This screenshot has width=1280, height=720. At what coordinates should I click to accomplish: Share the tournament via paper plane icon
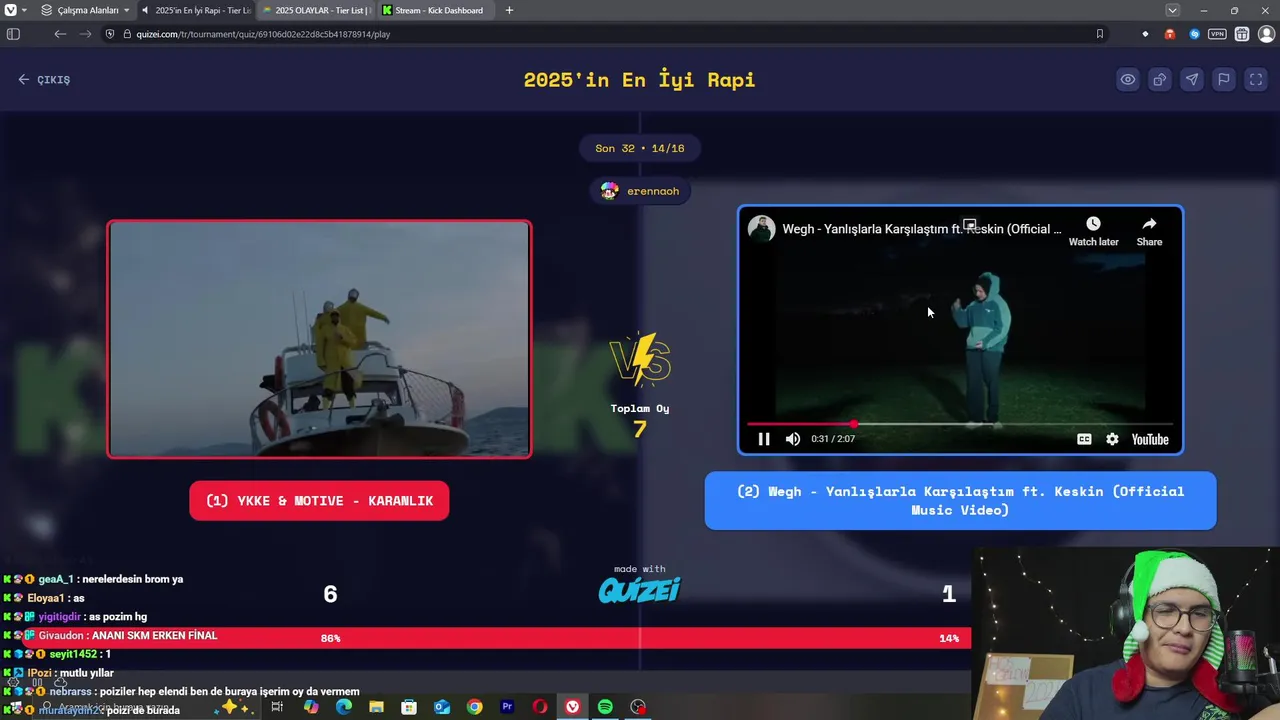(x=1192, y=80)
